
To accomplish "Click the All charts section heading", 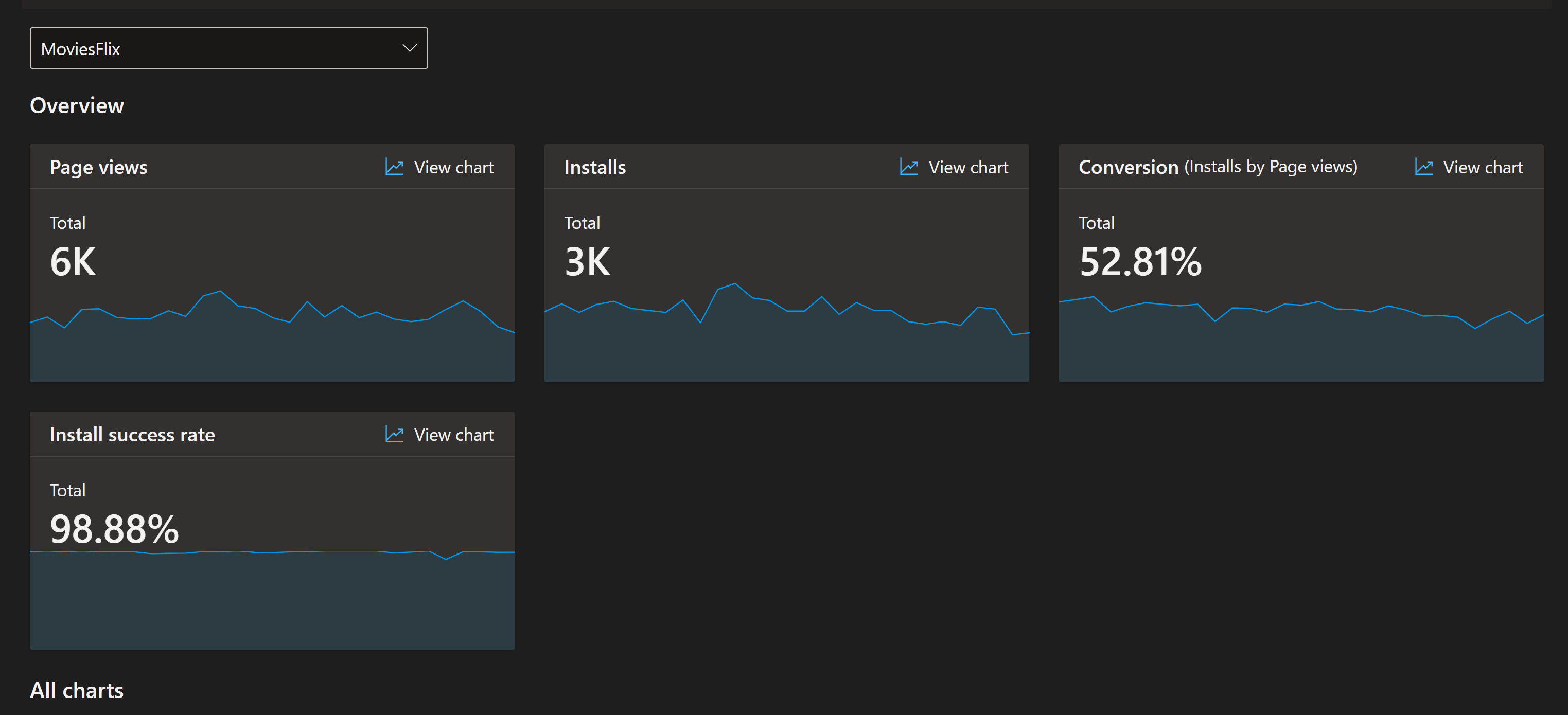I will [x=77, y=690].
